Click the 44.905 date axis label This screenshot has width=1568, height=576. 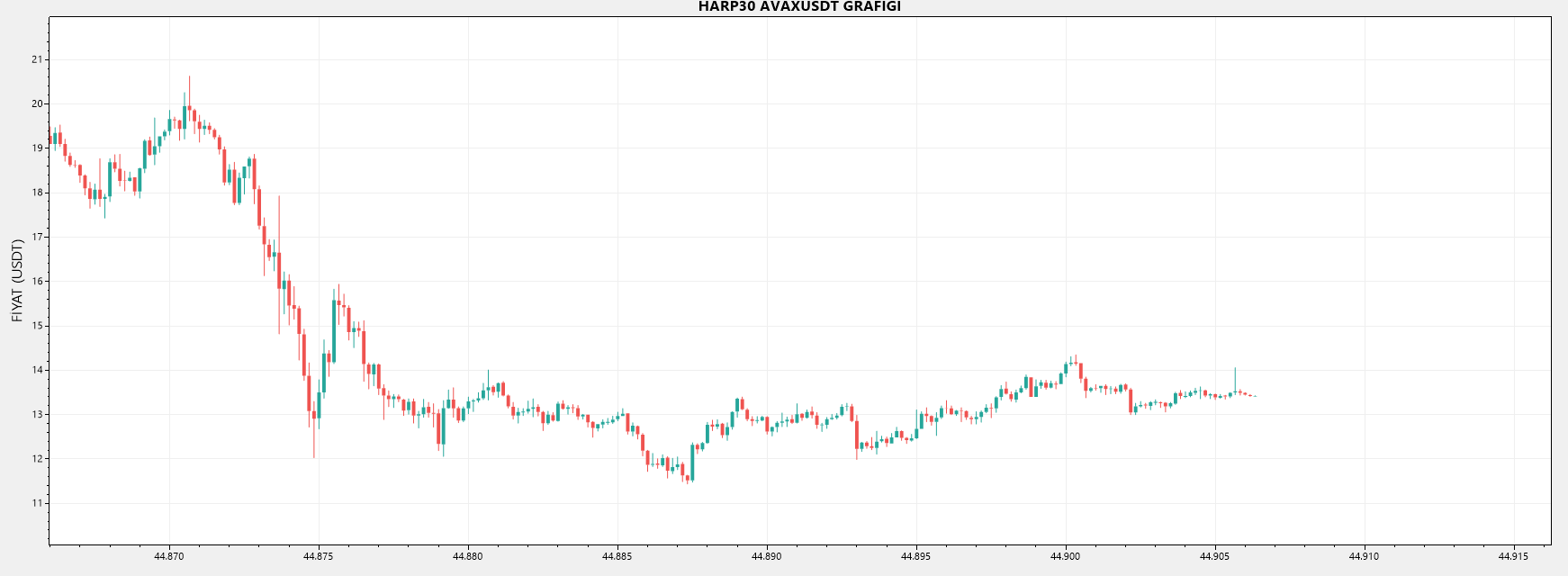pyautogui.click(x=1215, y=556)
